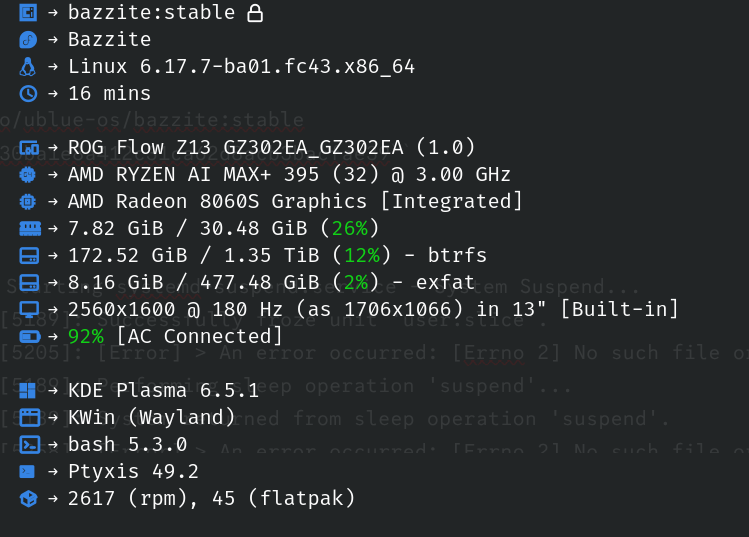This screenshot has height=537, width=749.
Task: Click the CPU chip icon for Ryzen
Action: [27, 175]
